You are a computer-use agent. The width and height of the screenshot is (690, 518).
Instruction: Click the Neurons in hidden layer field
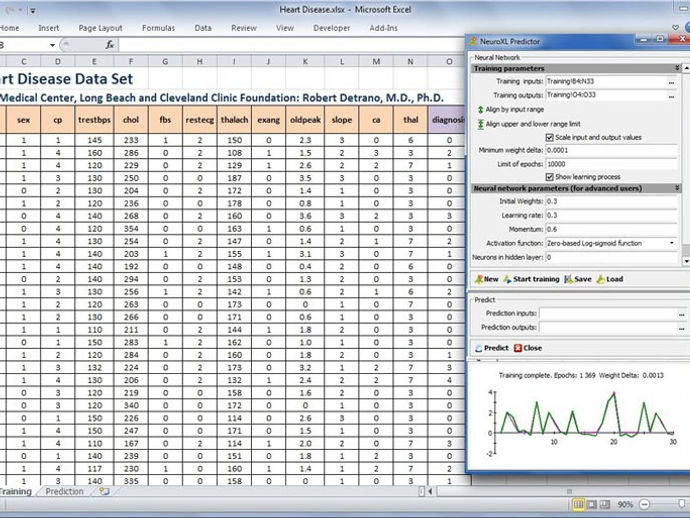pos(611,257)
